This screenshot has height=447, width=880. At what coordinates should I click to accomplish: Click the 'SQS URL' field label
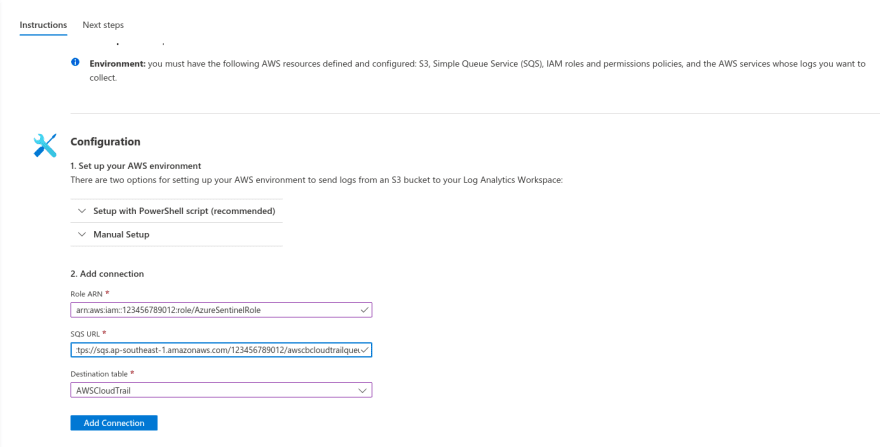[85, 334]
